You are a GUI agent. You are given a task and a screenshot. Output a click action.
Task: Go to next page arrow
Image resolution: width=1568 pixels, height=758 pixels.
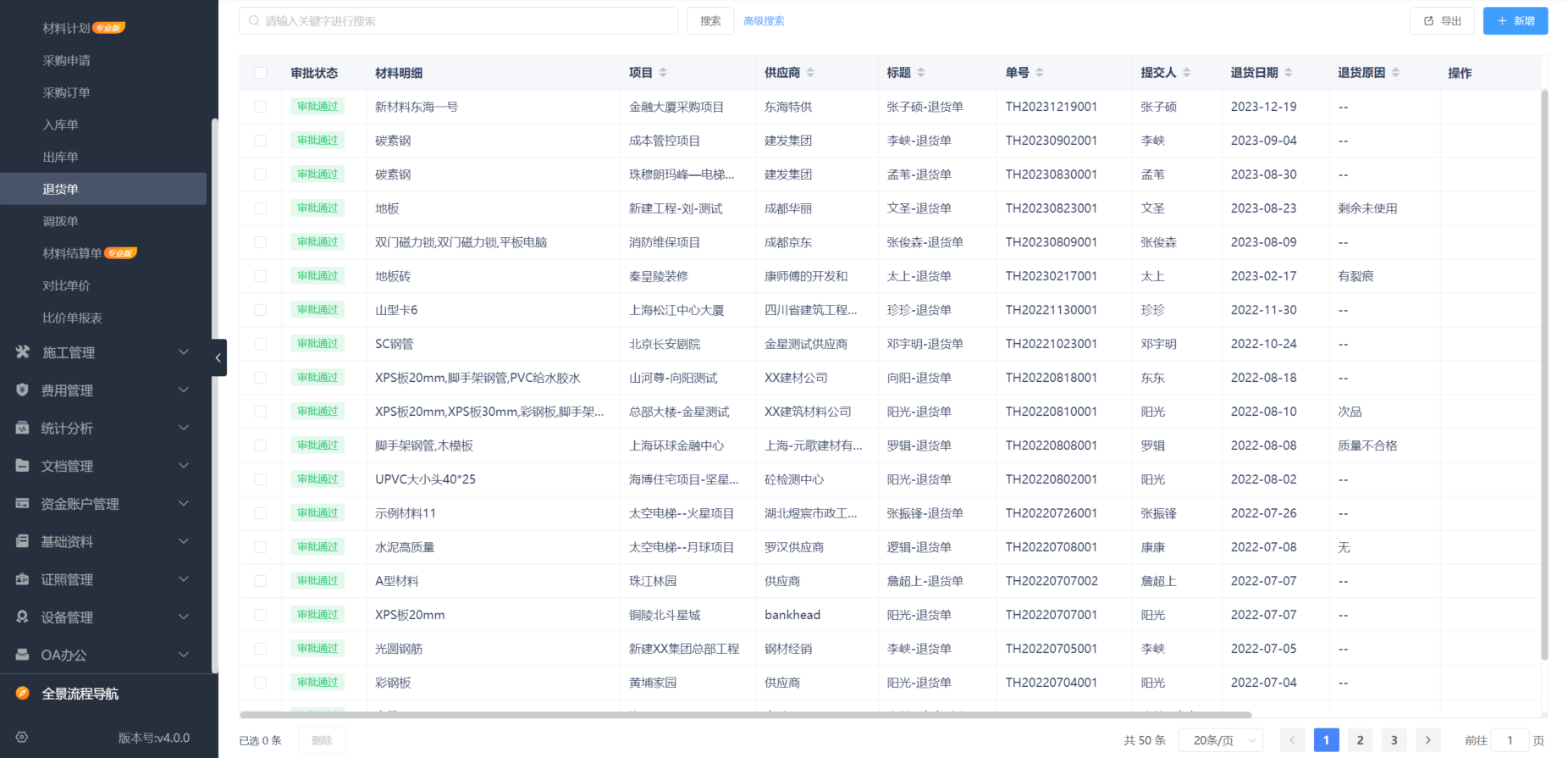[x=1427, y=740]
